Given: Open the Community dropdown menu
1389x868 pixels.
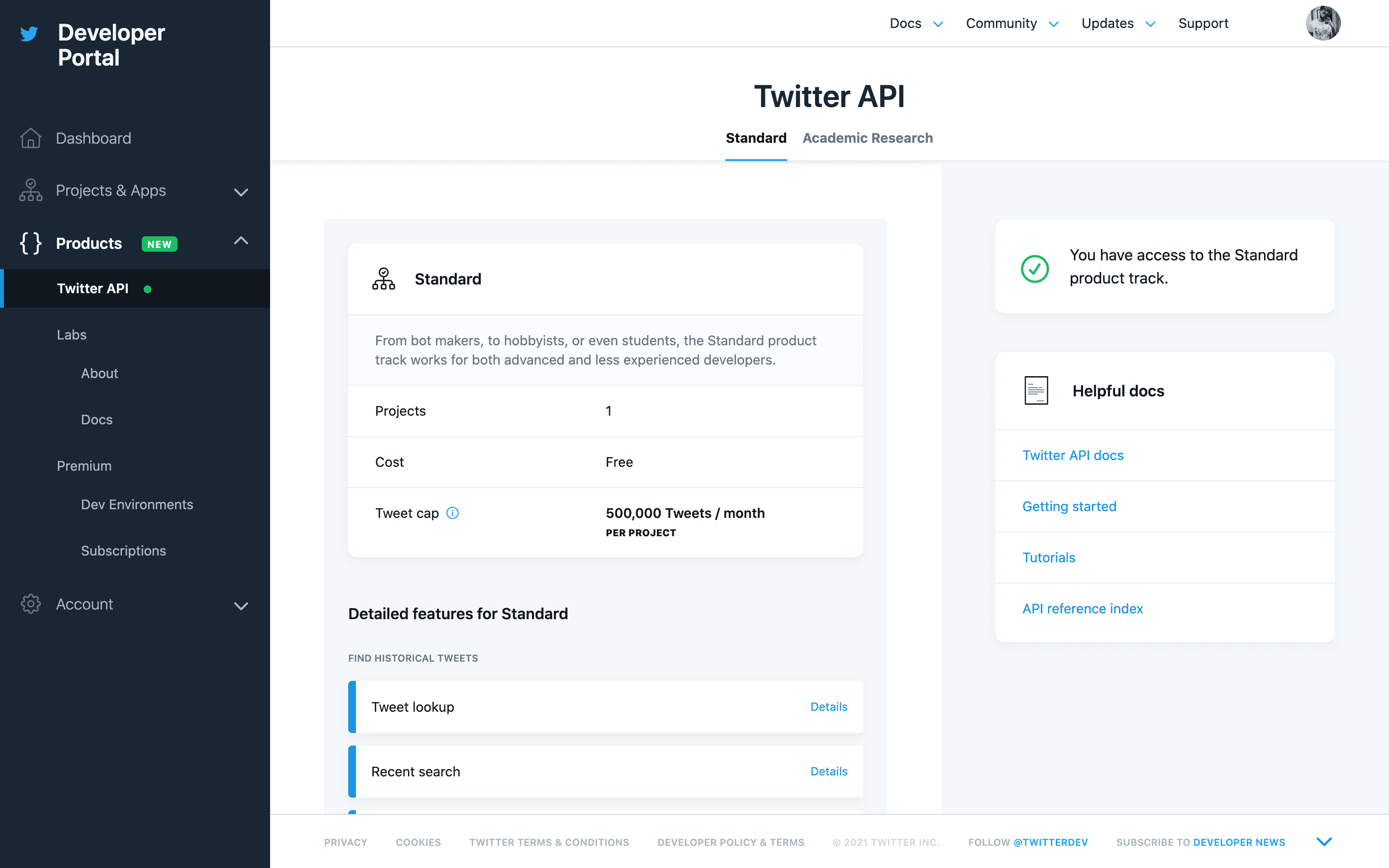Looking at the screenshot, I should (x=1011, y=24).
